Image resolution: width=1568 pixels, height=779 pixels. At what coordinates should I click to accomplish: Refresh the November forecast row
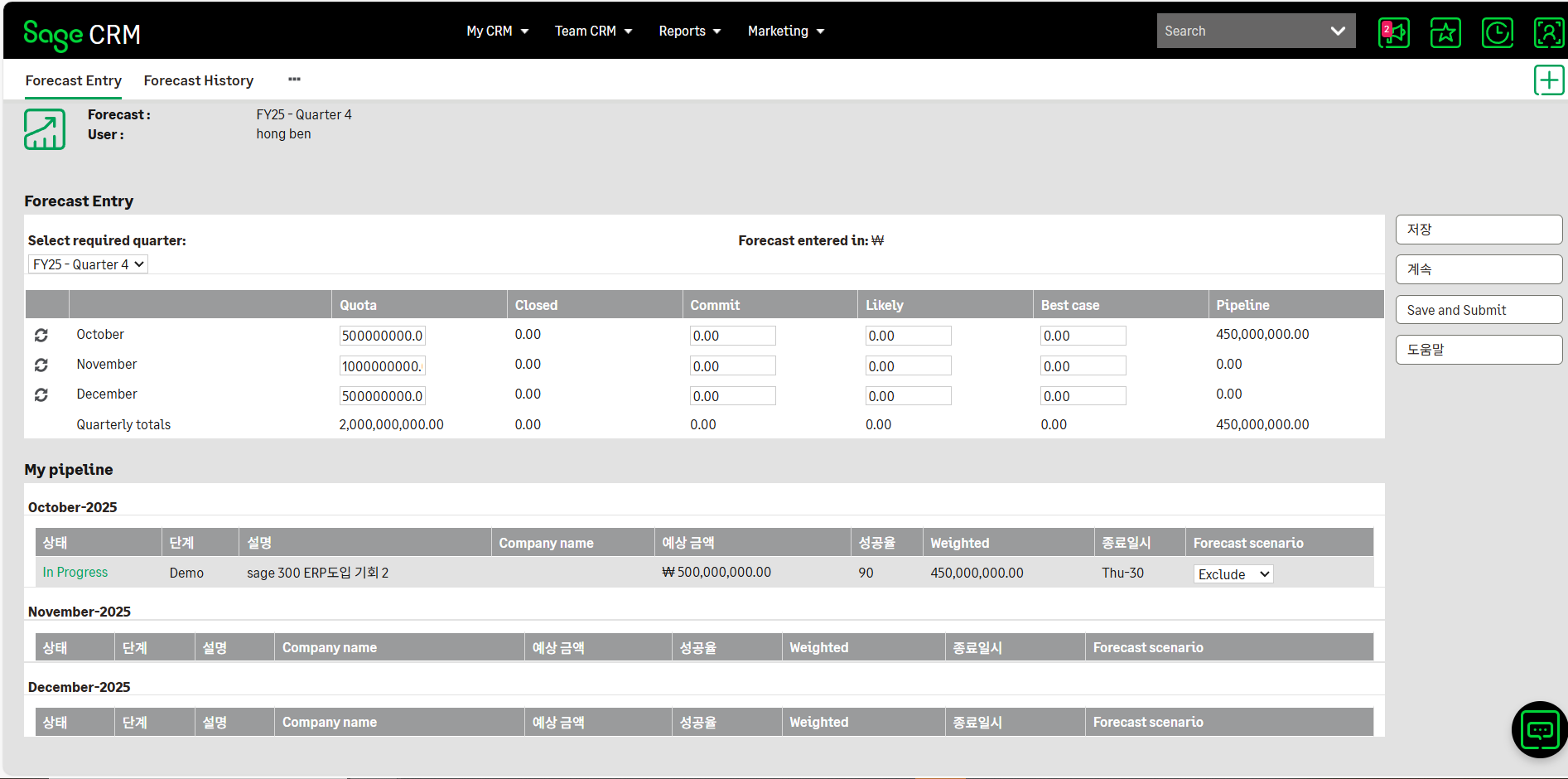(41, 365)
